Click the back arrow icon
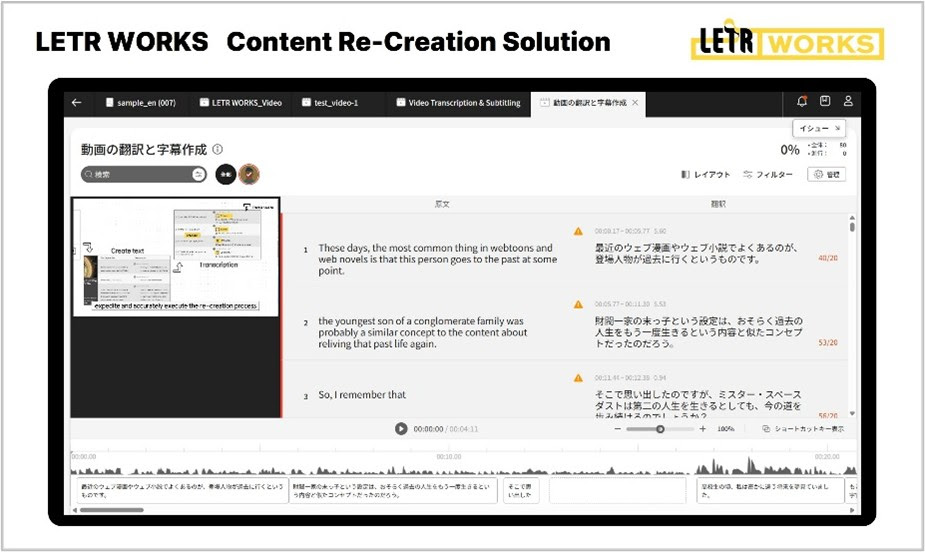 click(x=77, y=103)
